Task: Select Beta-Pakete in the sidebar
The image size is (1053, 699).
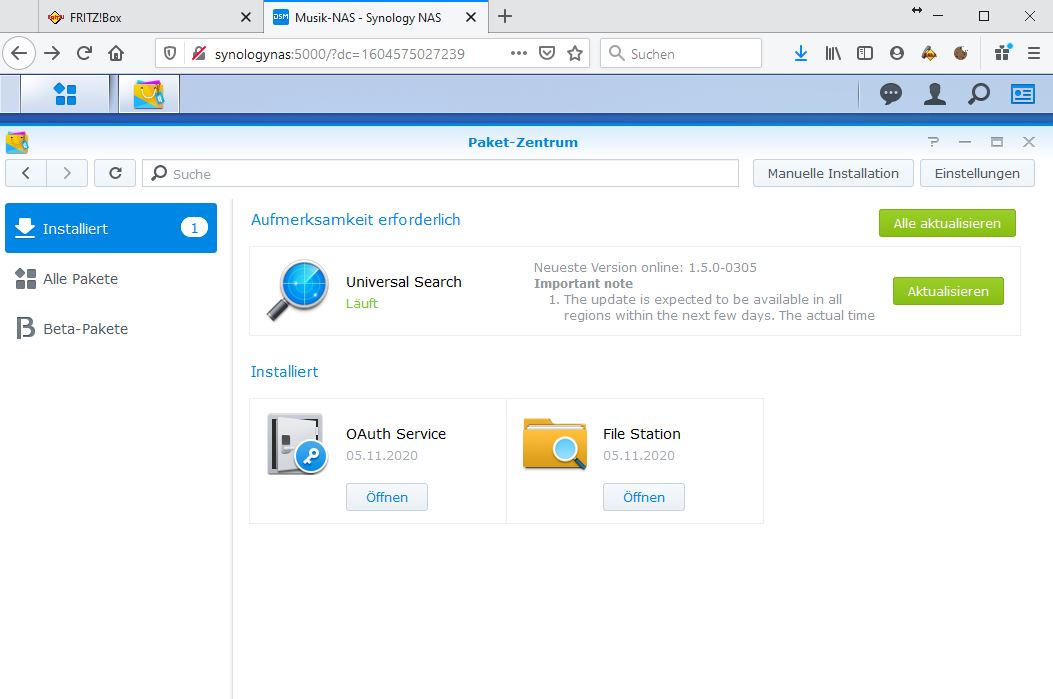Action: click(x=111, y=328)
